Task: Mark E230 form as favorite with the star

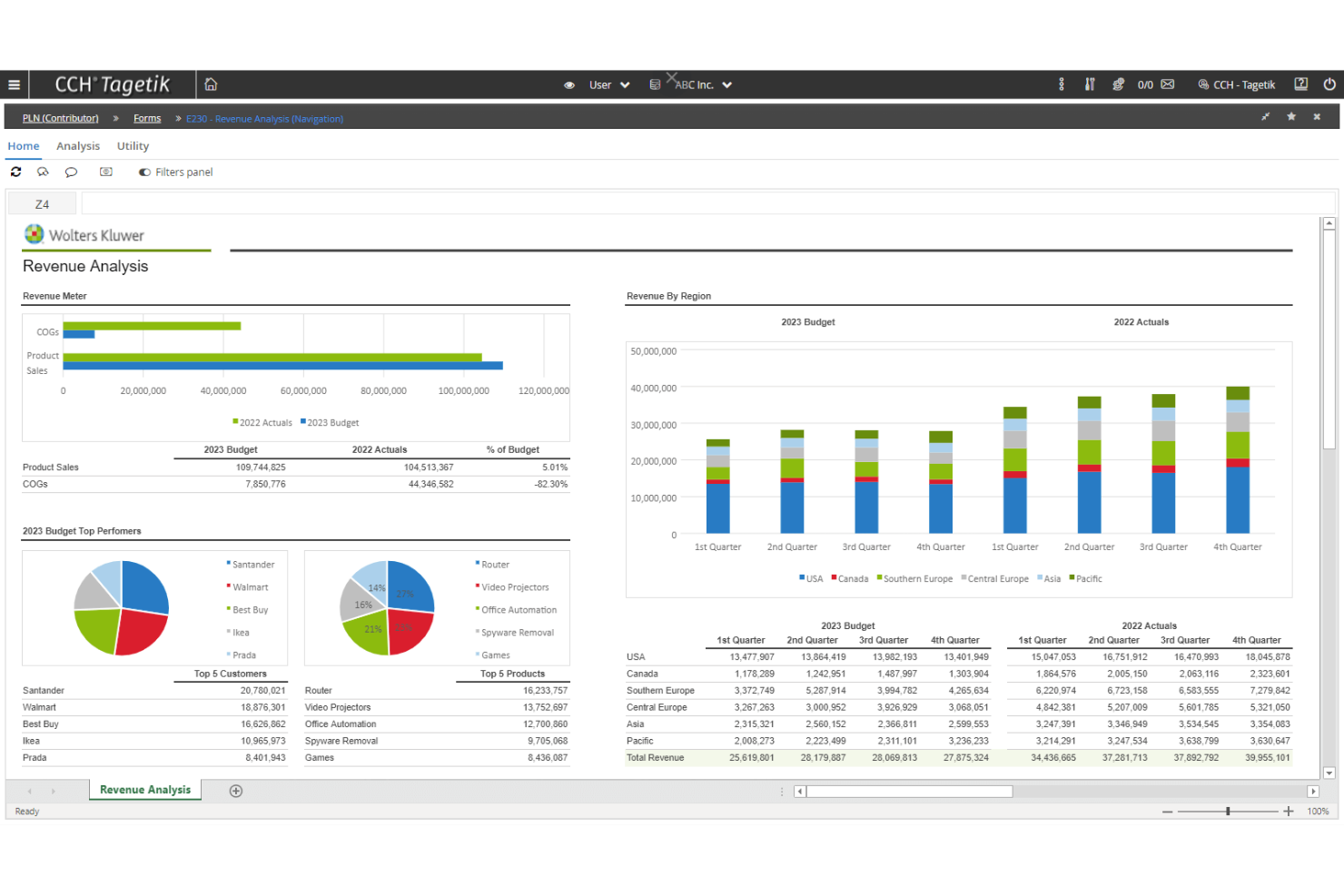Action: (x=1290, y=117)
